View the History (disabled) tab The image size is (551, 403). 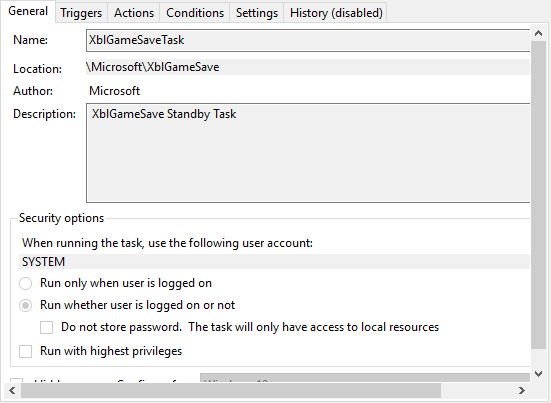tap(336, 13)
